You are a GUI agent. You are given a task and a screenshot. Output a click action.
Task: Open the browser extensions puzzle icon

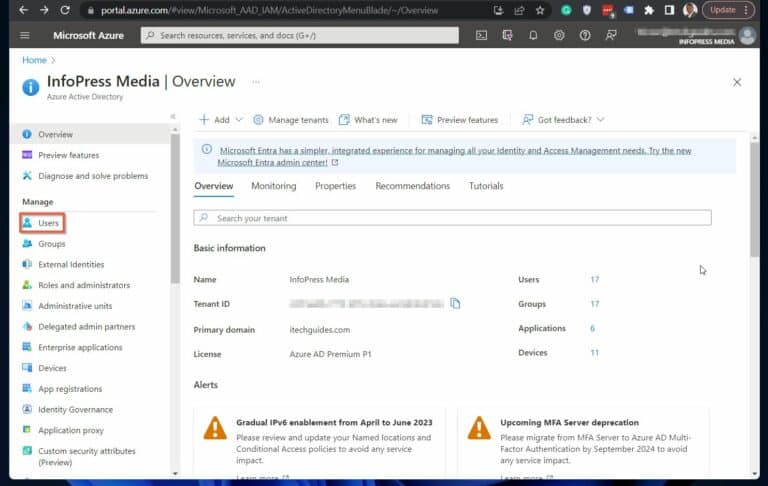point(649,10)
